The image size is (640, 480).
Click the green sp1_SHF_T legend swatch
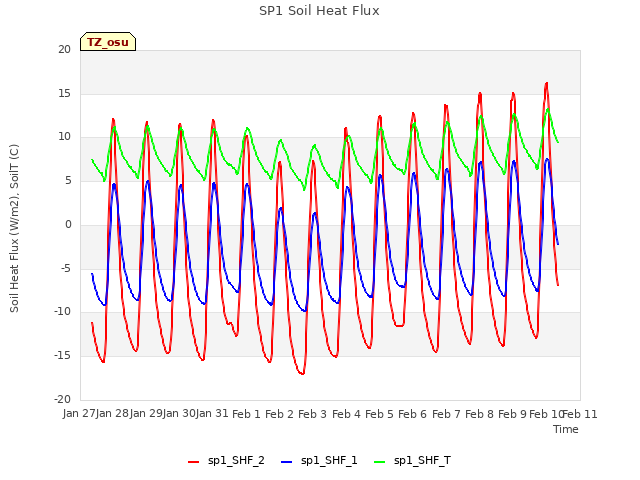(x=380, y=462)
